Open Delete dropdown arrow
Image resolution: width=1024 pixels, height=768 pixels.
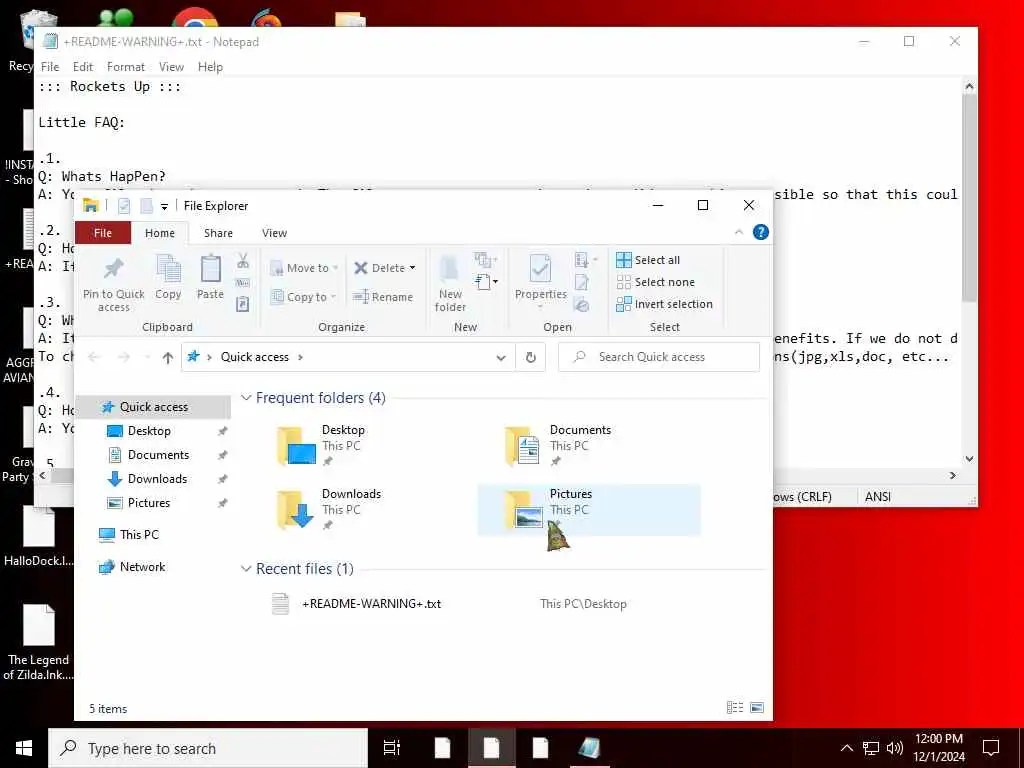[412, 268]
